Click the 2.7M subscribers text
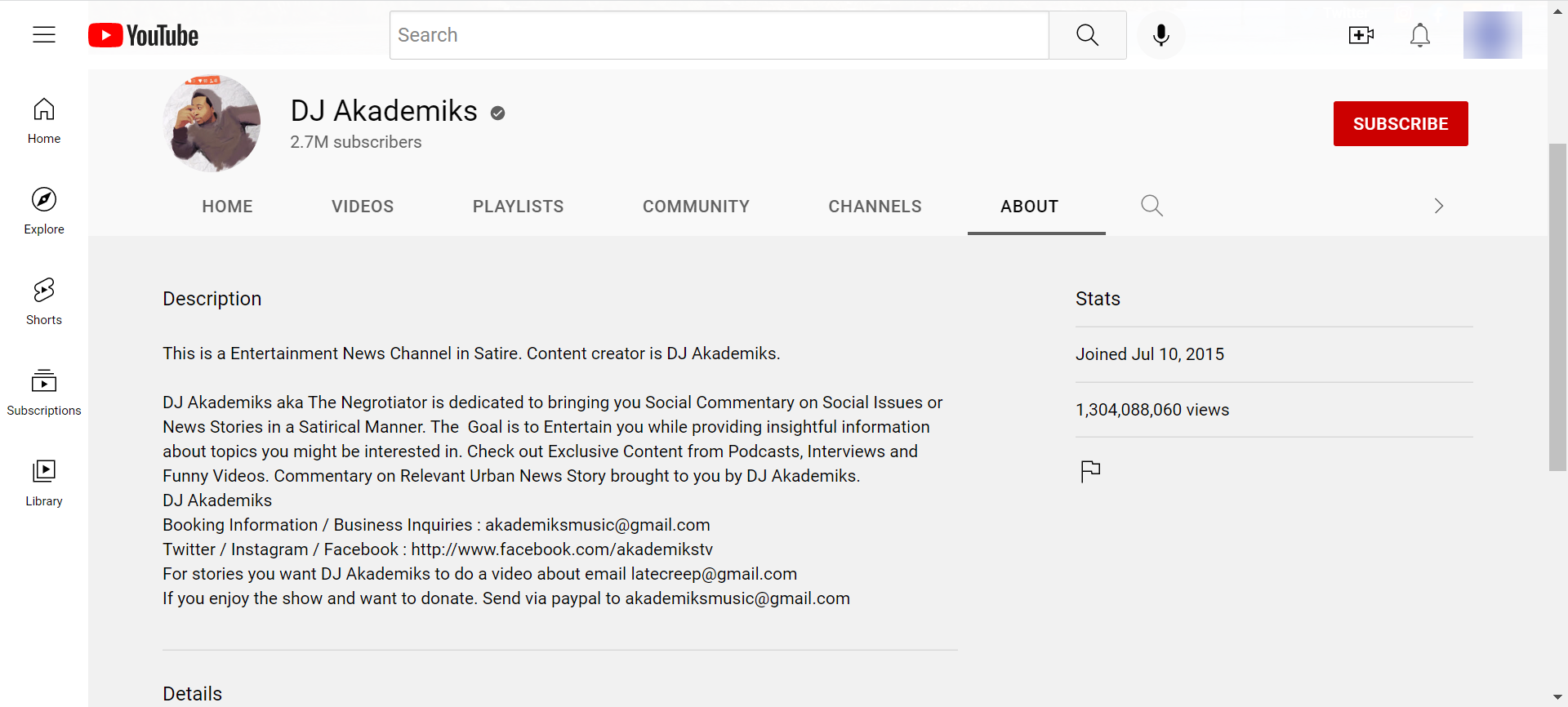 click(356, 142)
